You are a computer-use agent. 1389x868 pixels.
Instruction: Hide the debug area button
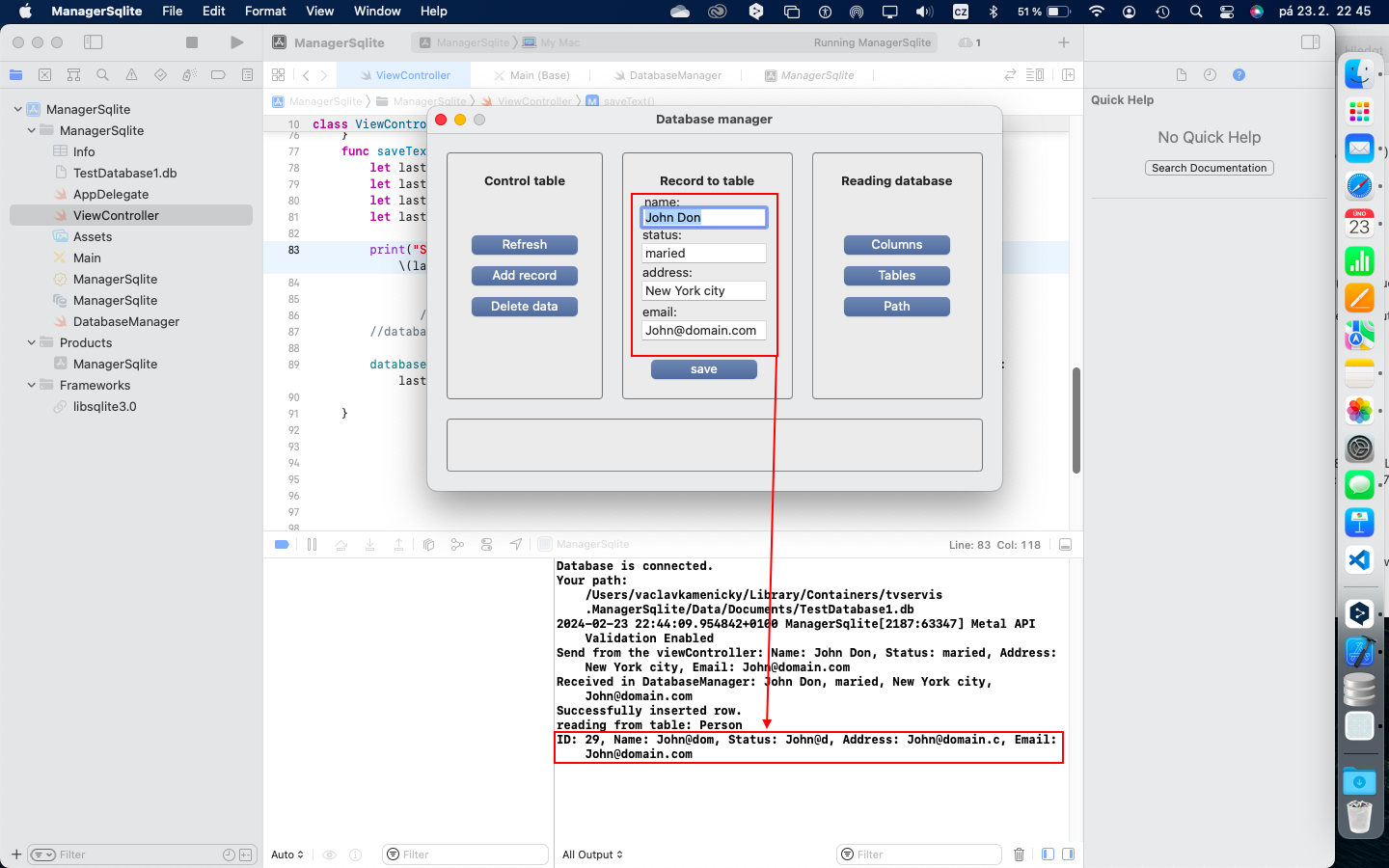[1066, 545]
